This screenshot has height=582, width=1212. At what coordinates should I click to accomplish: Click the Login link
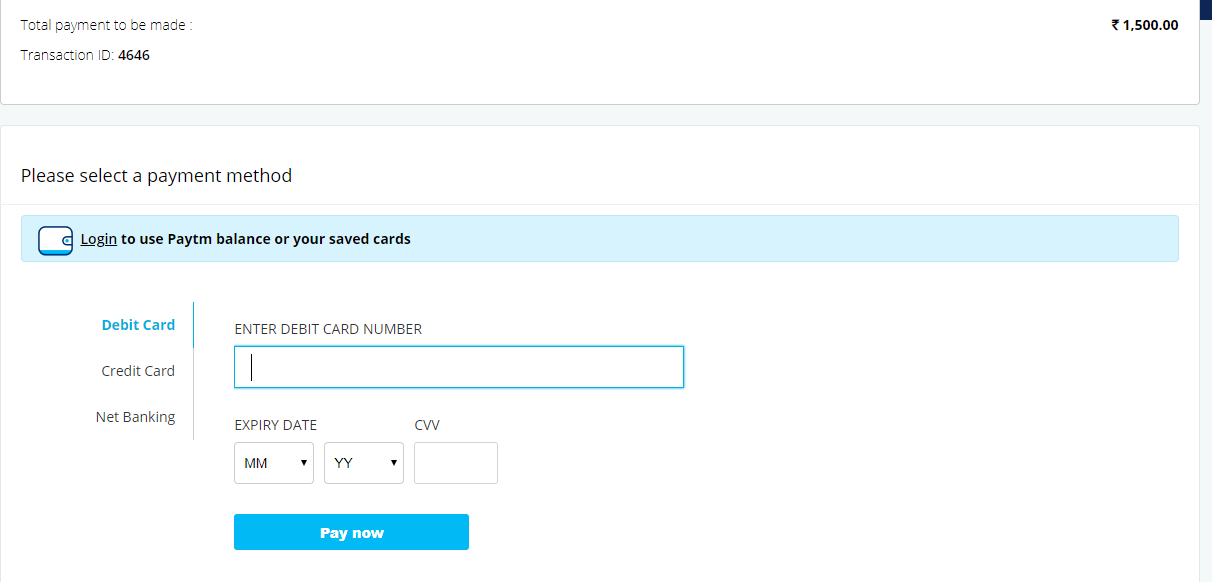click(x=98, y=239)
